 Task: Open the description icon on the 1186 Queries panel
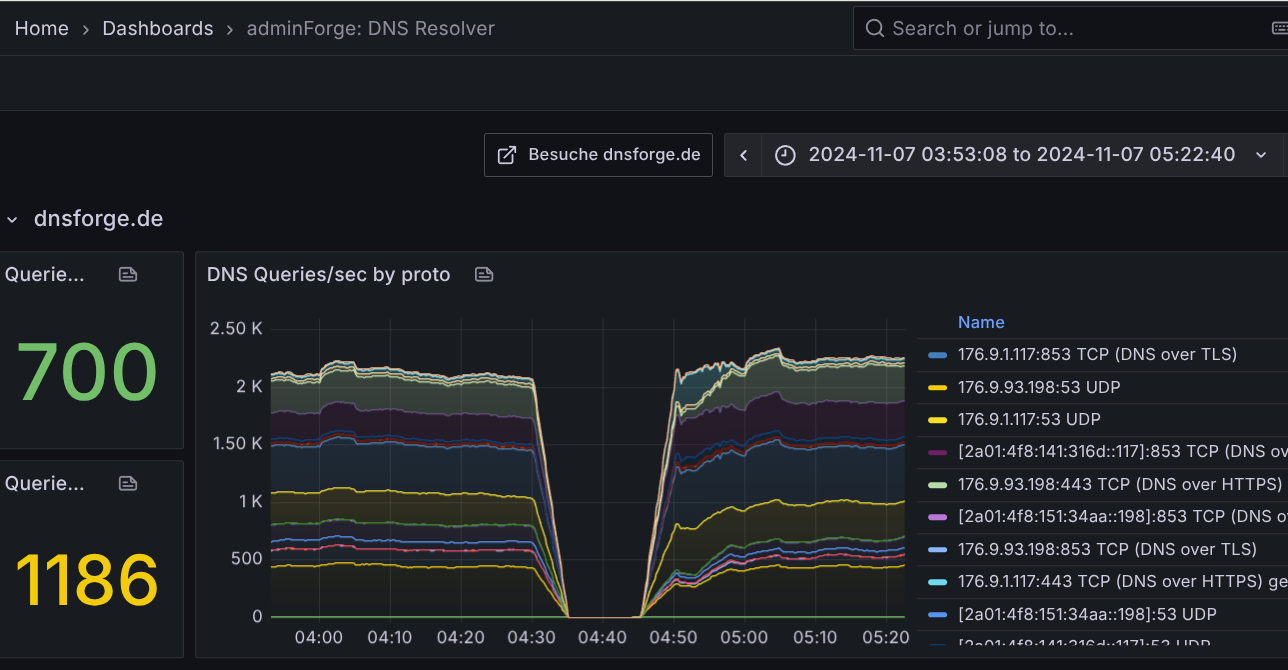click(x=128, y=483)
